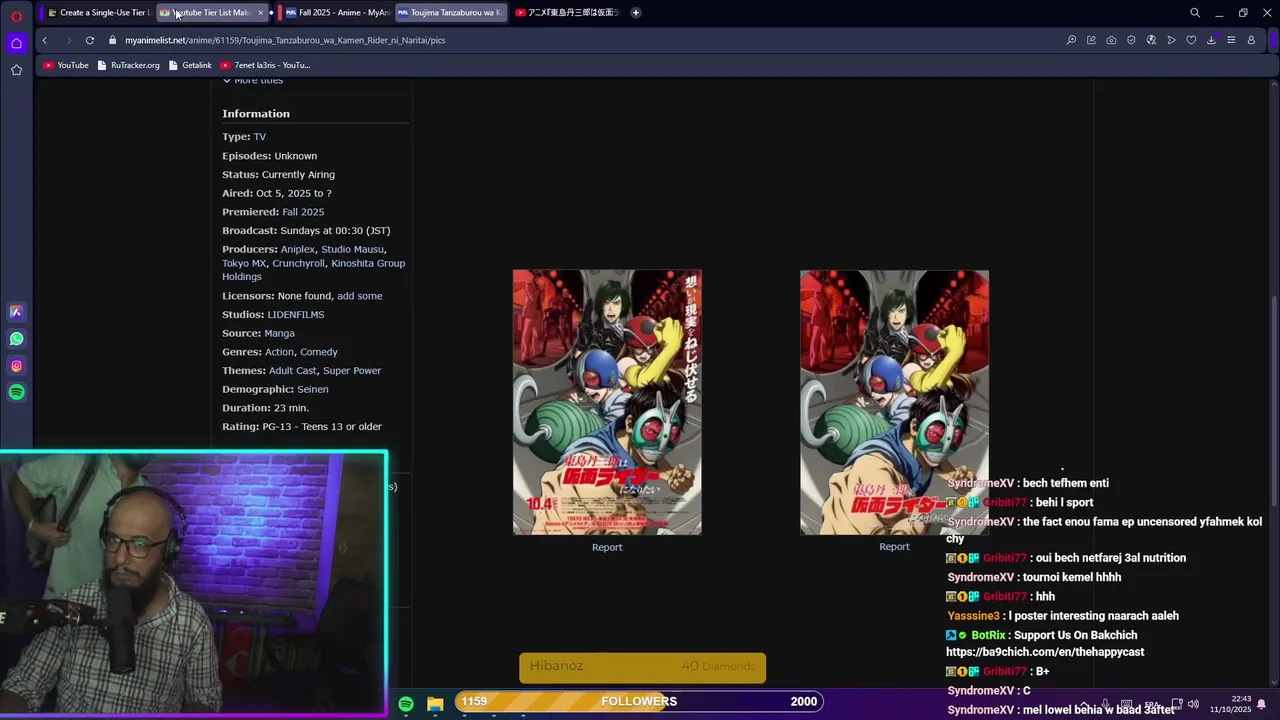Open the profile account icon

1251,40
